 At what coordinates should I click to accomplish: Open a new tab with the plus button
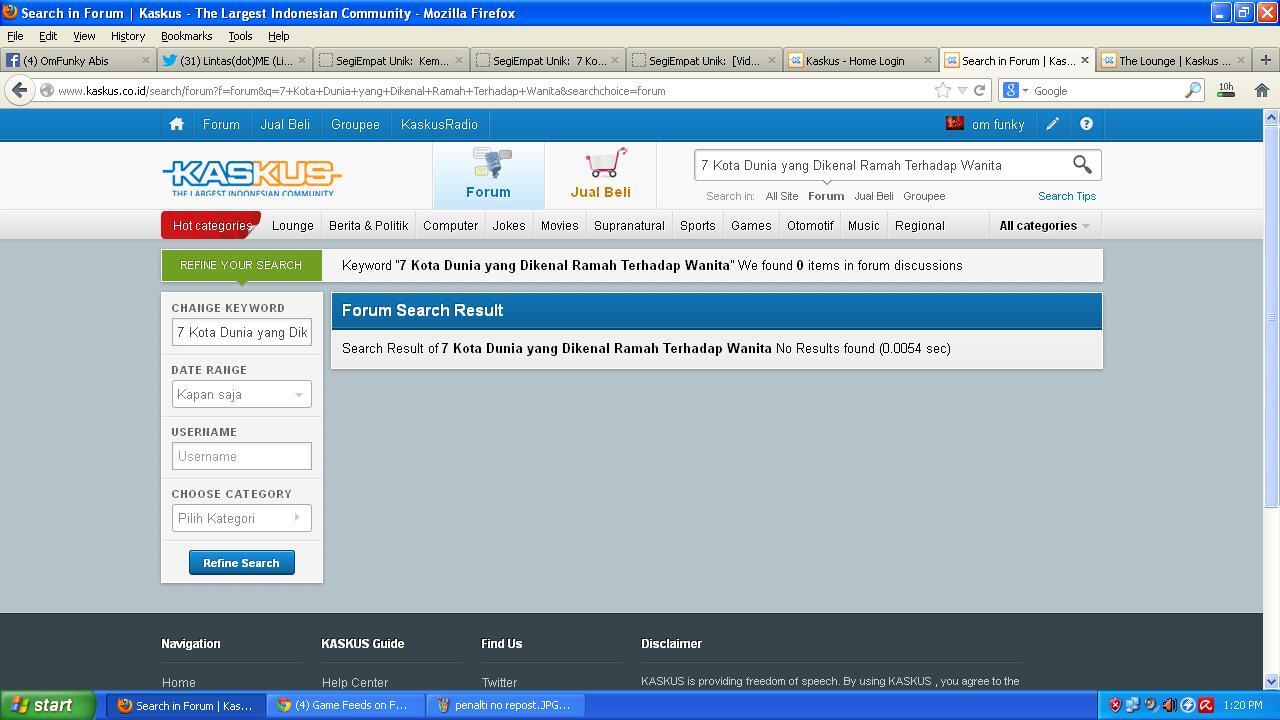(x=1266, y=60)
